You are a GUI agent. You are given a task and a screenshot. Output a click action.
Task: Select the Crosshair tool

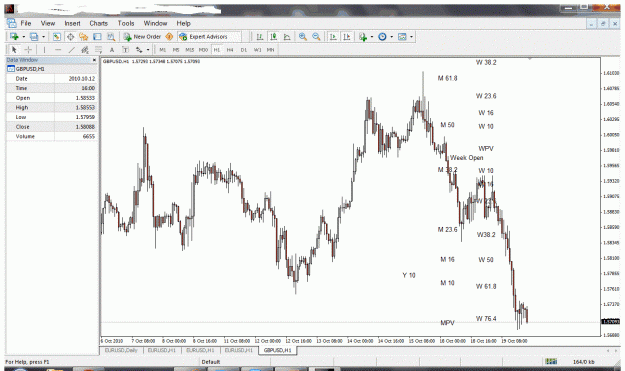click(x=28, y=50)
